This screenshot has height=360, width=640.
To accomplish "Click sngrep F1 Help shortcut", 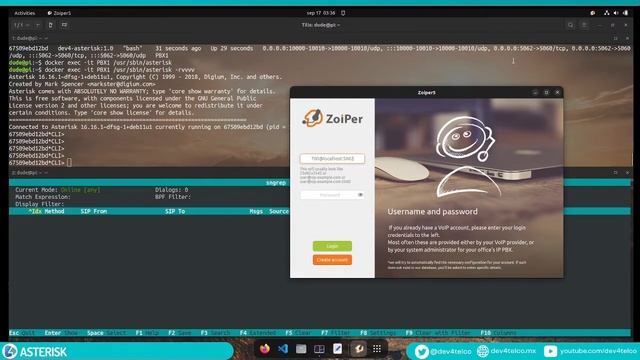I will click(147, 333).
